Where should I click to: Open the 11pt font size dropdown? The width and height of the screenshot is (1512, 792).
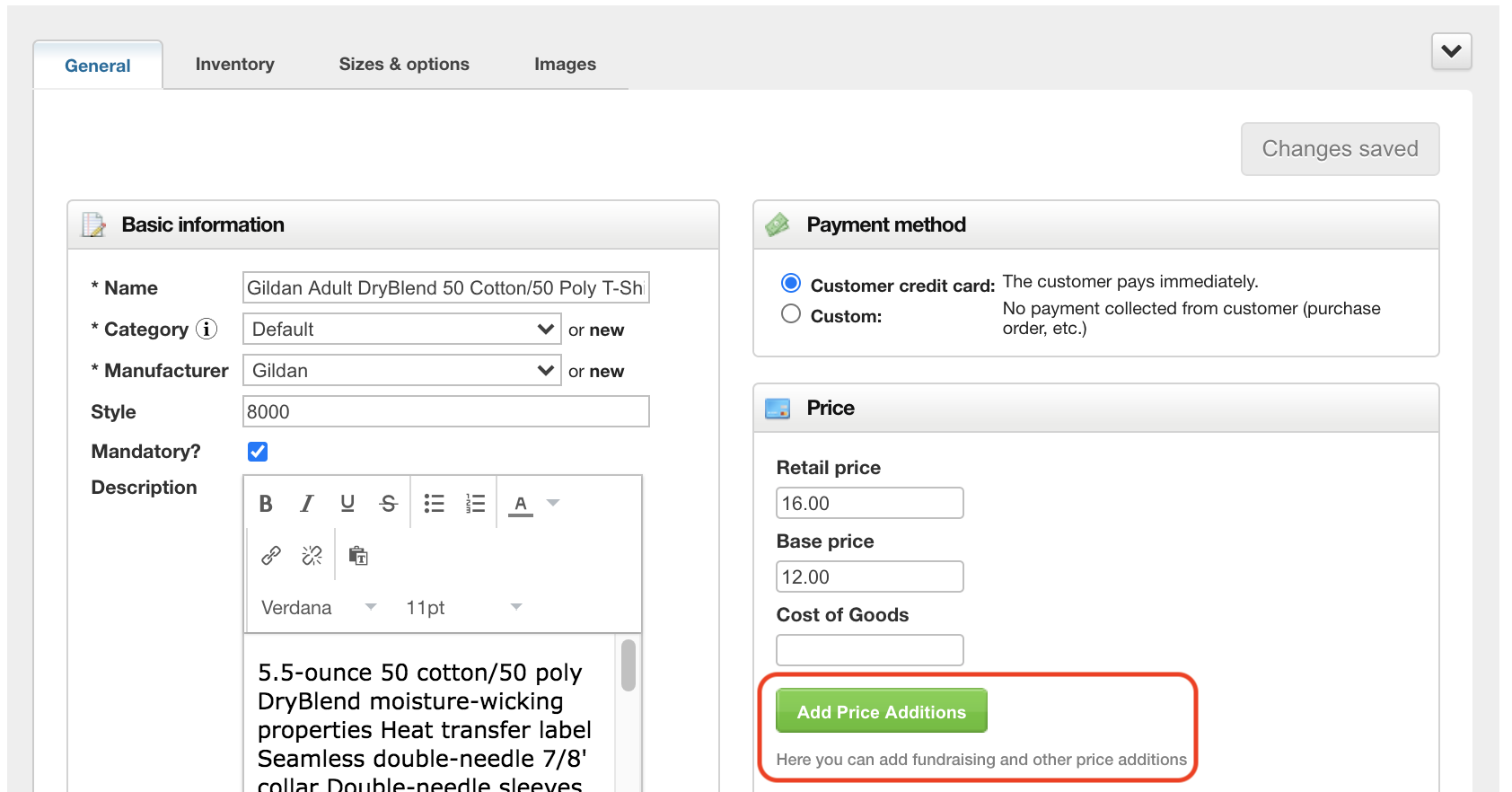tap(463, 608)
